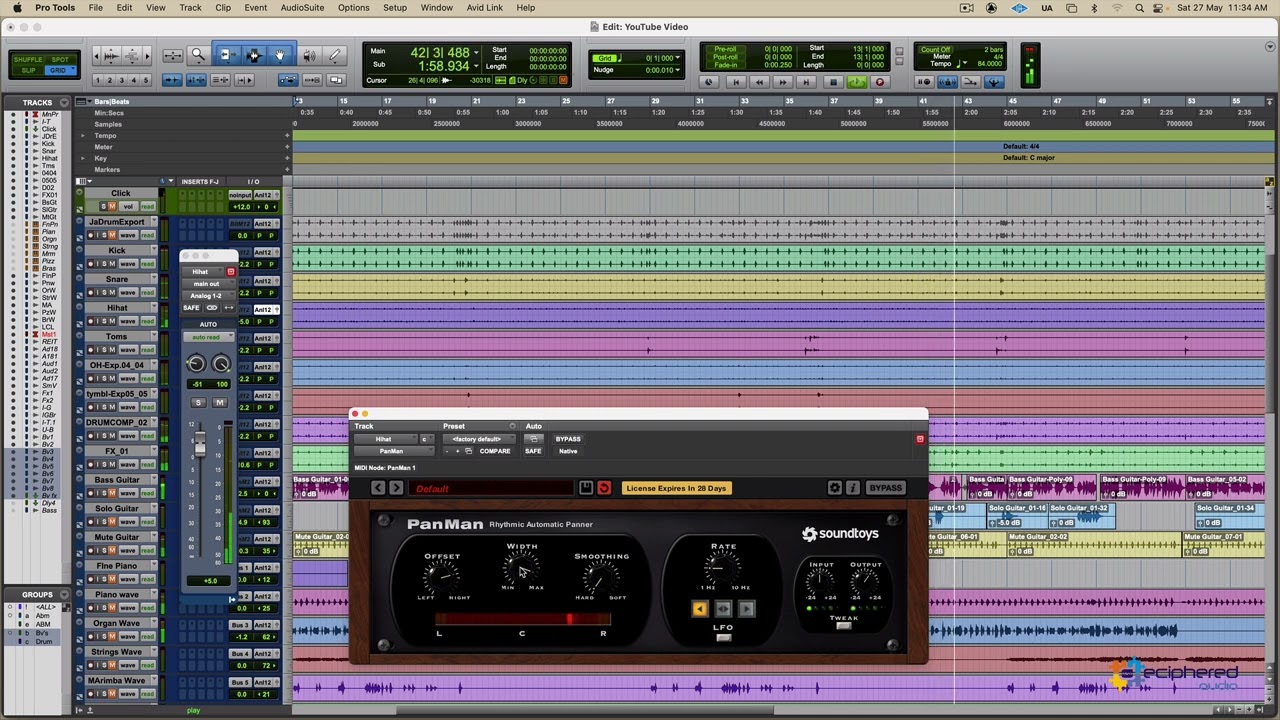Go to next PanMan preset arrow
Image resolution: width=1280 pixels, height=720 pixels.
(x=396, y=488)
